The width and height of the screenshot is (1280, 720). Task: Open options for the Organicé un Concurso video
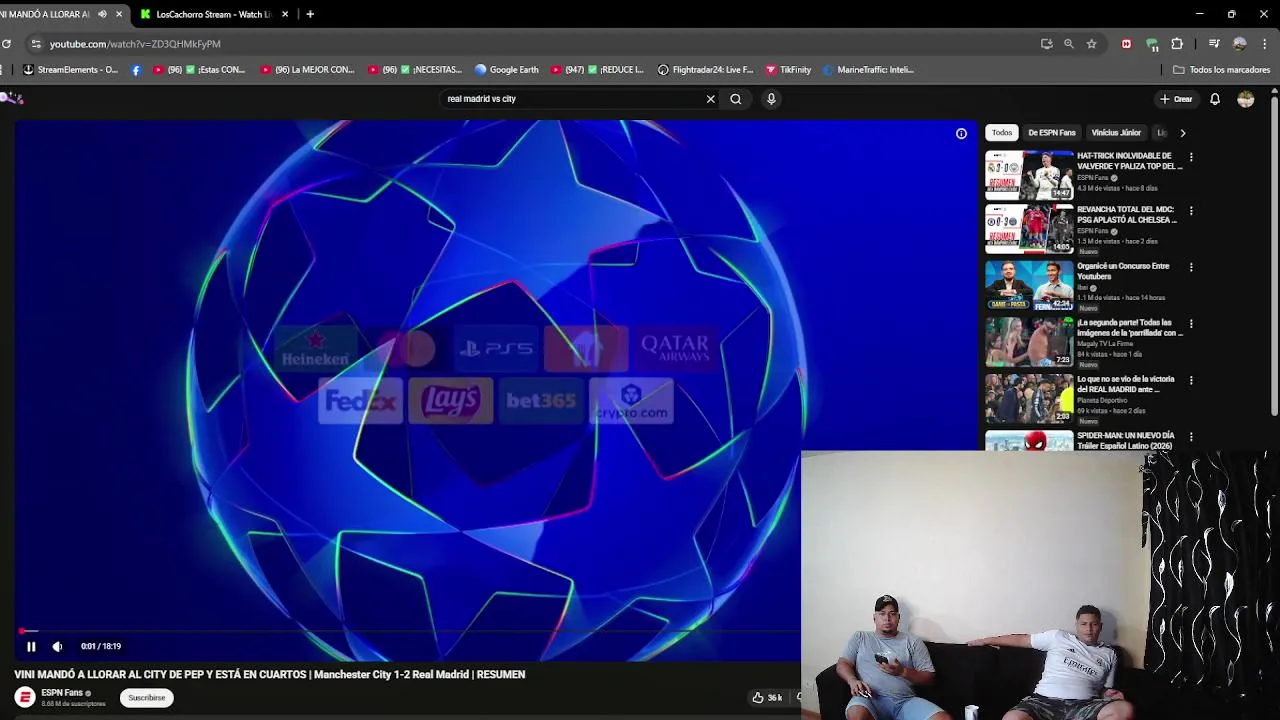[1191, 267]
